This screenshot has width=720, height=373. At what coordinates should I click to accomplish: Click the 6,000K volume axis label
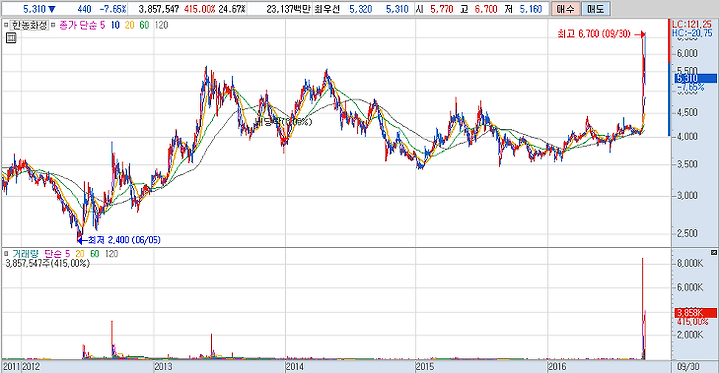(x=691, y=288)
